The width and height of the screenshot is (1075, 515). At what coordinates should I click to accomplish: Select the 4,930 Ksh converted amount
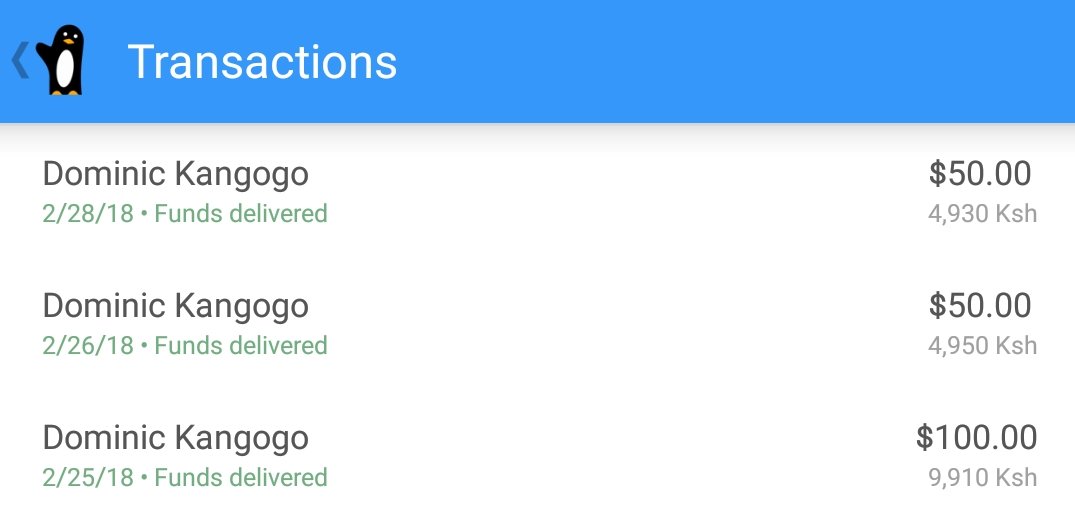pyautogui.click(x=982, y=214)
